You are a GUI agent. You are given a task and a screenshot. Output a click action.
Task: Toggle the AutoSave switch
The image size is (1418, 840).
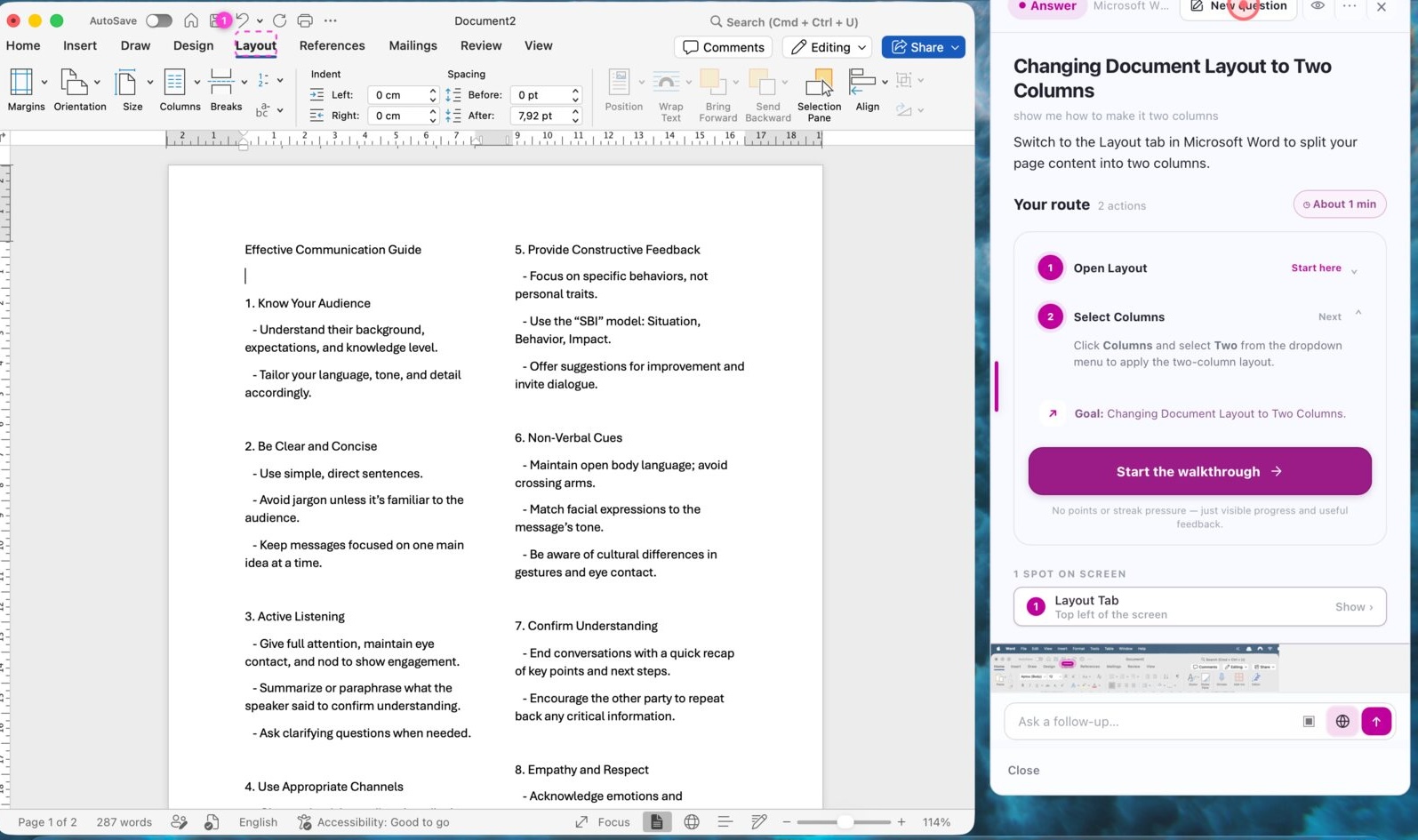(x=158, y=20)
